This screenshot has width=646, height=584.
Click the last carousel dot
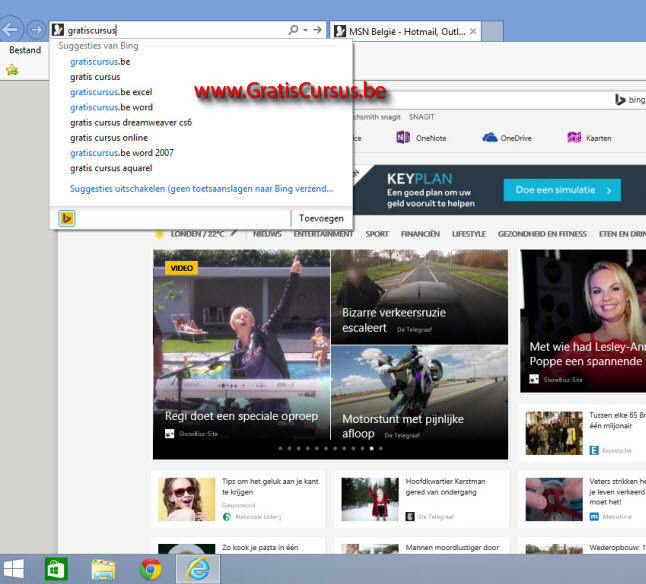(381, 449)
